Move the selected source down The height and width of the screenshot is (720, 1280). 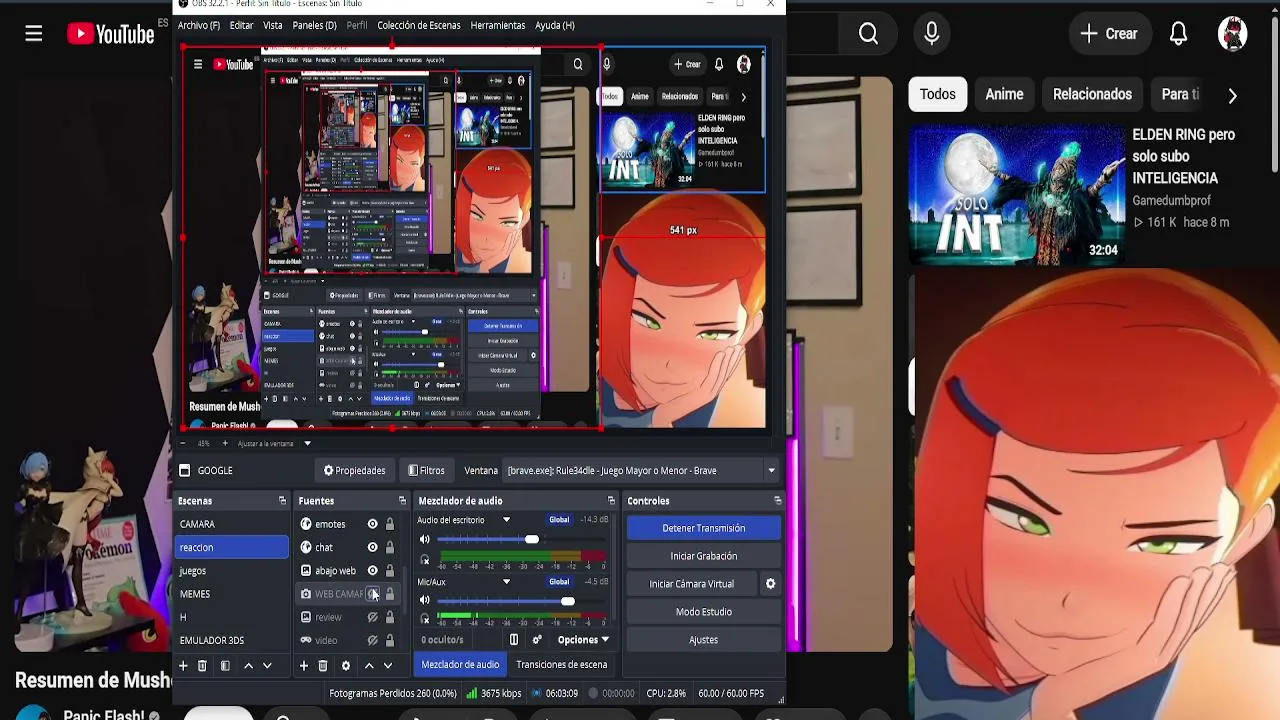click(388, 666)
